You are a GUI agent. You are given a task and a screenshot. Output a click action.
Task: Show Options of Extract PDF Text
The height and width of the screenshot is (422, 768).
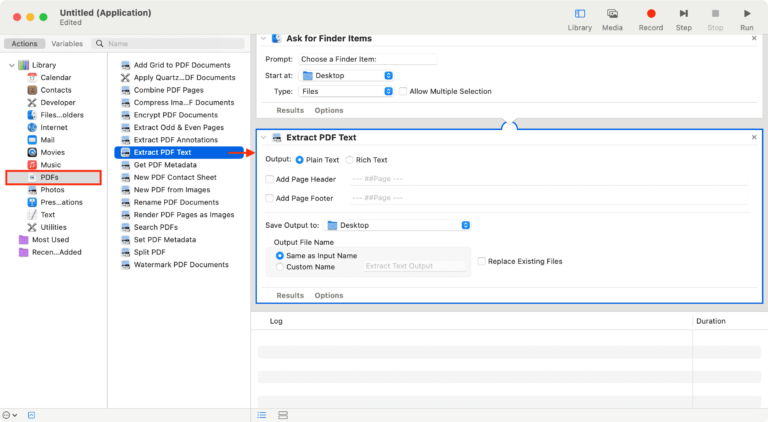329,295
